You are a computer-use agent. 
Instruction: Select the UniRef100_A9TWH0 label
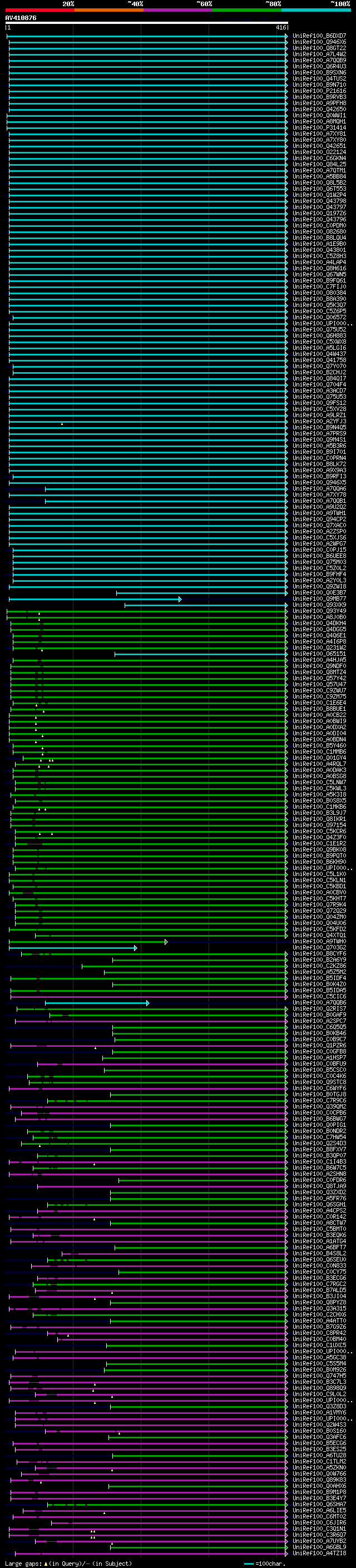point(319,941)
